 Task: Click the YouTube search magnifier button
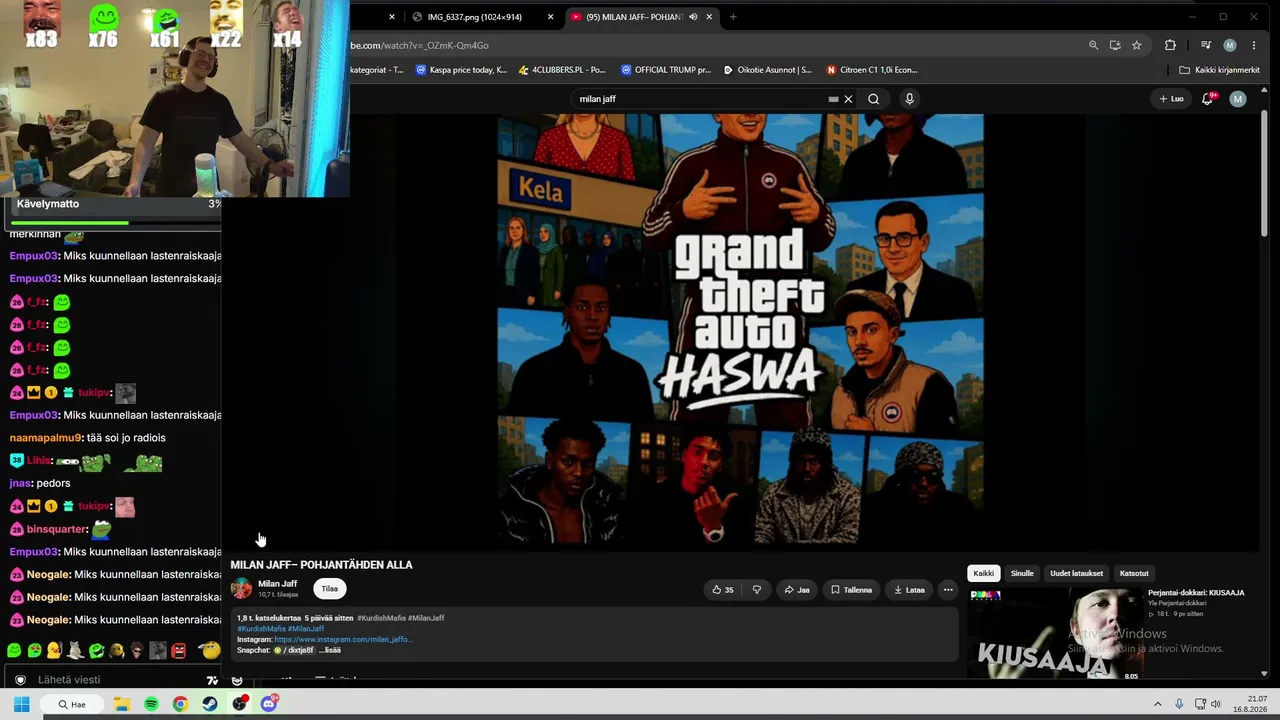[x=873, y=99]
